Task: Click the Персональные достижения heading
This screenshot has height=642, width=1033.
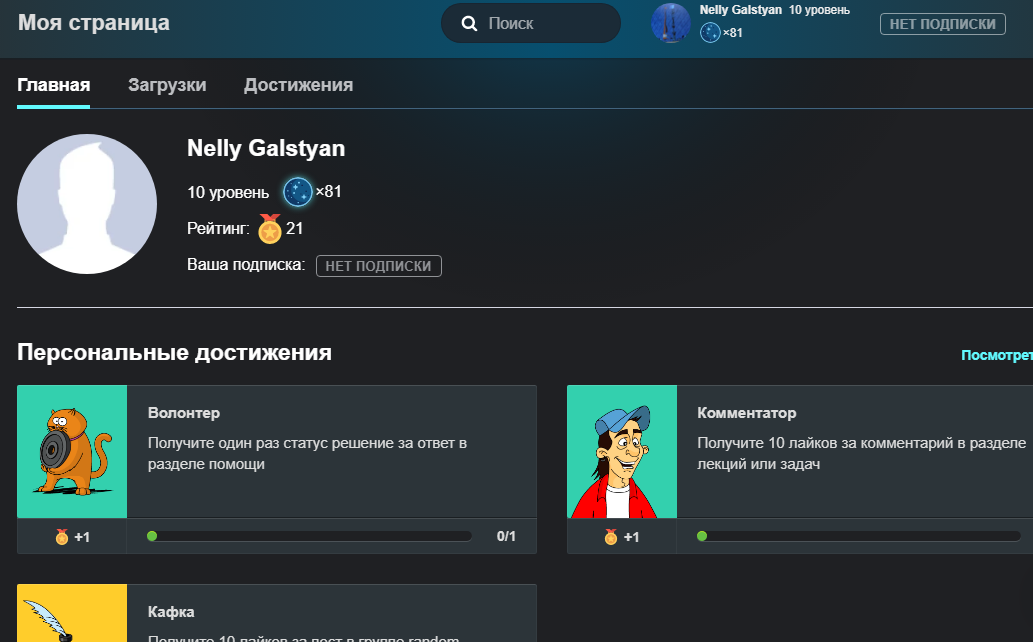Action: click(175, 353)
